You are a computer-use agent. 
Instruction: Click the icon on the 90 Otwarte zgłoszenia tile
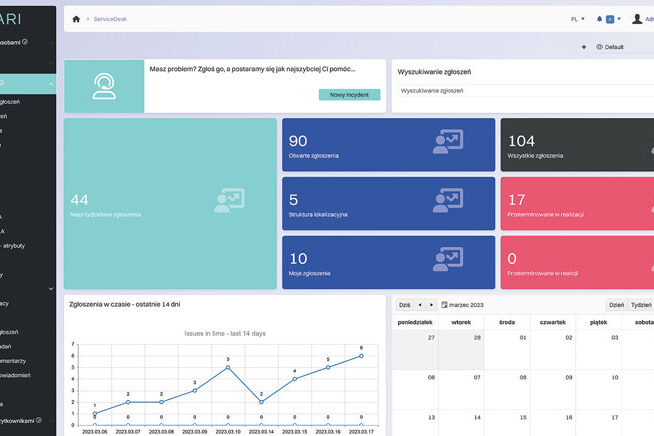pyautogui.click(x=447, y=142)
